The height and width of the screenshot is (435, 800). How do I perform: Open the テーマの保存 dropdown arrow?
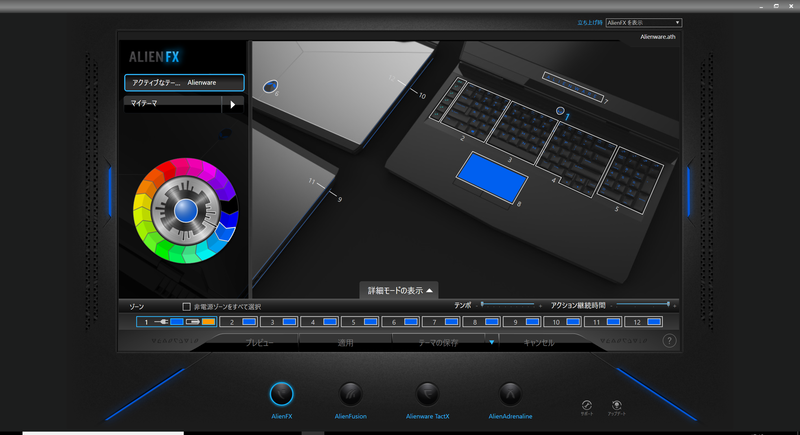coord(491,342)
